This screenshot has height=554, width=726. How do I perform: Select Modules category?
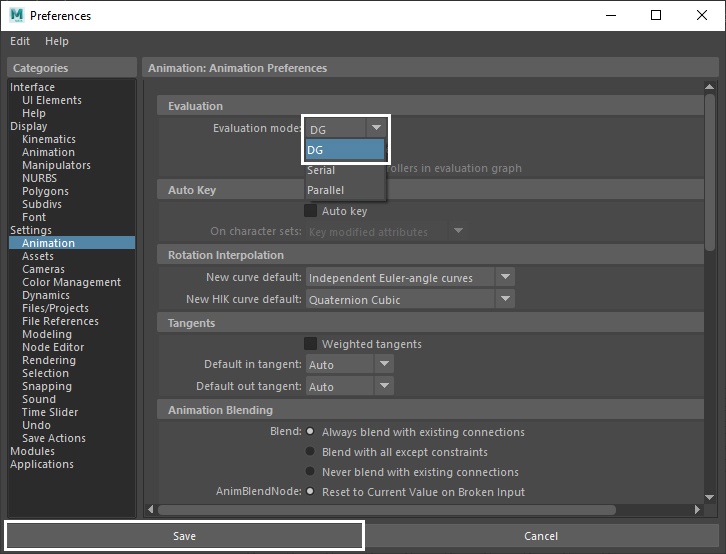(x=32, y=450)
